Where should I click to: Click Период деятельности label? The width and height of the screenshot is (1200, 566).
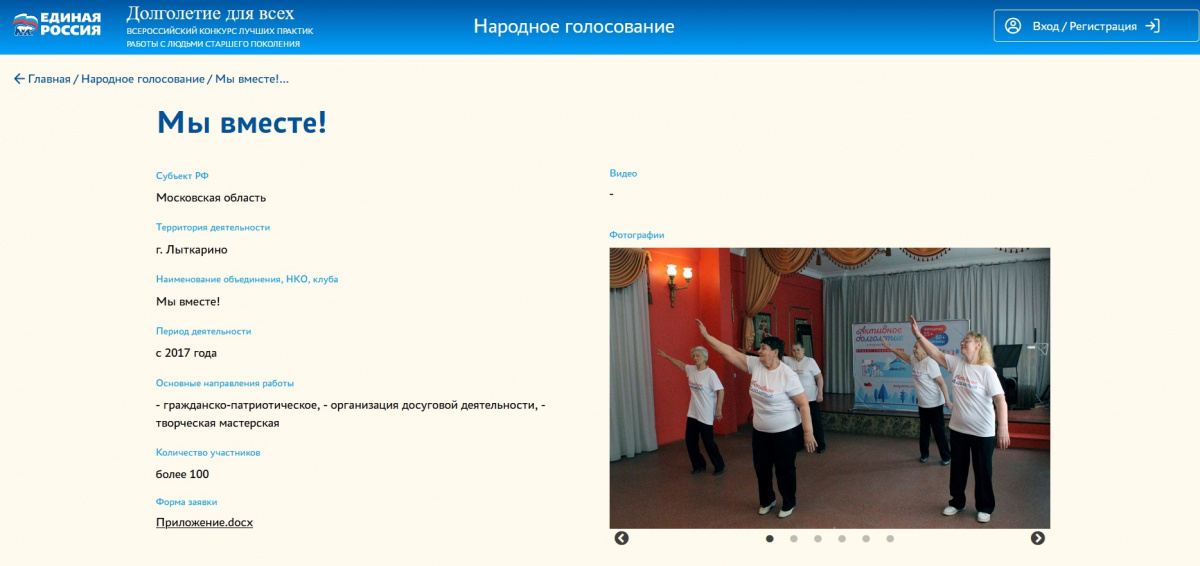point(204,331)
